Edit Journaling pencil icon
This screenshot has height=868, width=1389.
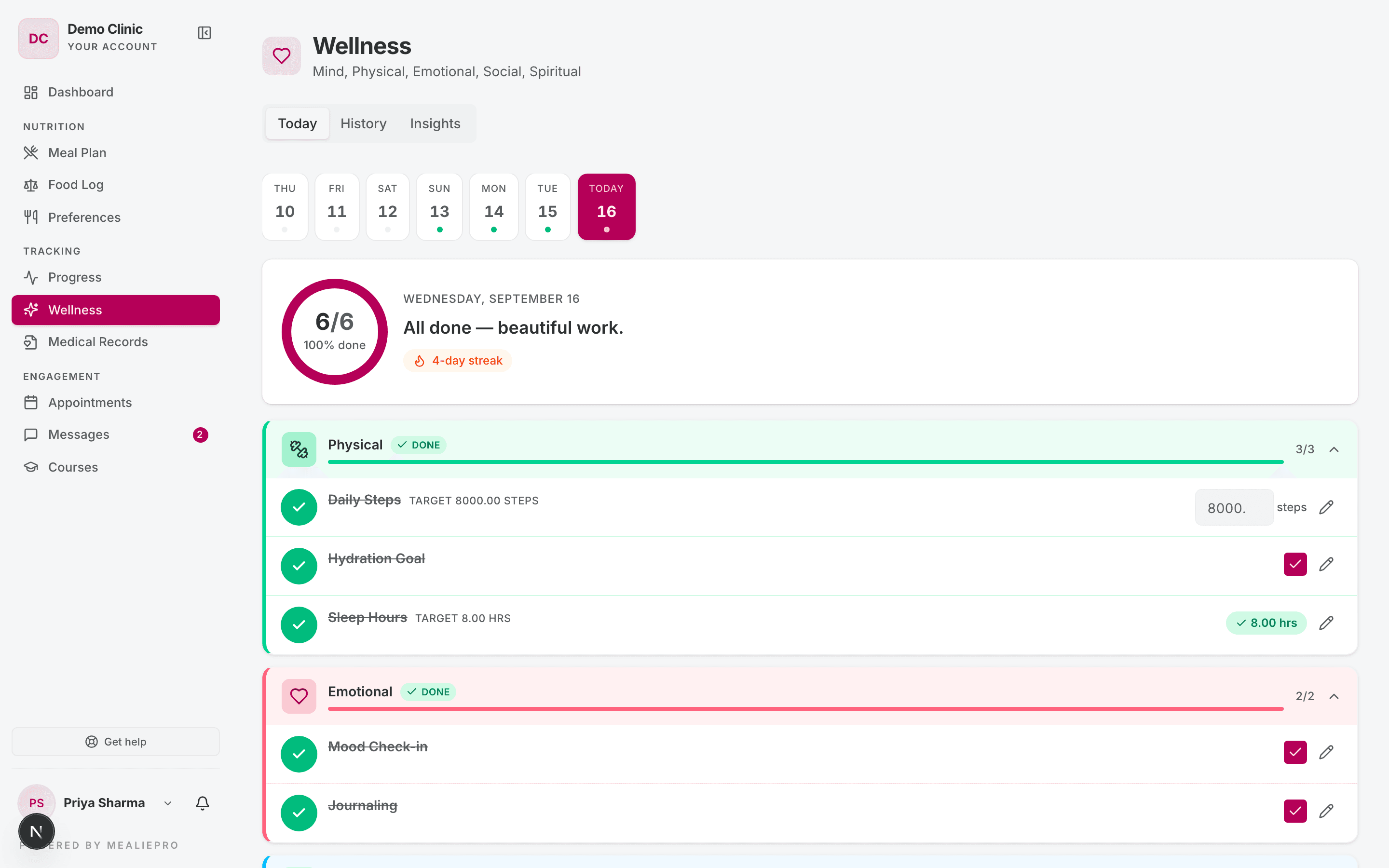click(1326, 811)
